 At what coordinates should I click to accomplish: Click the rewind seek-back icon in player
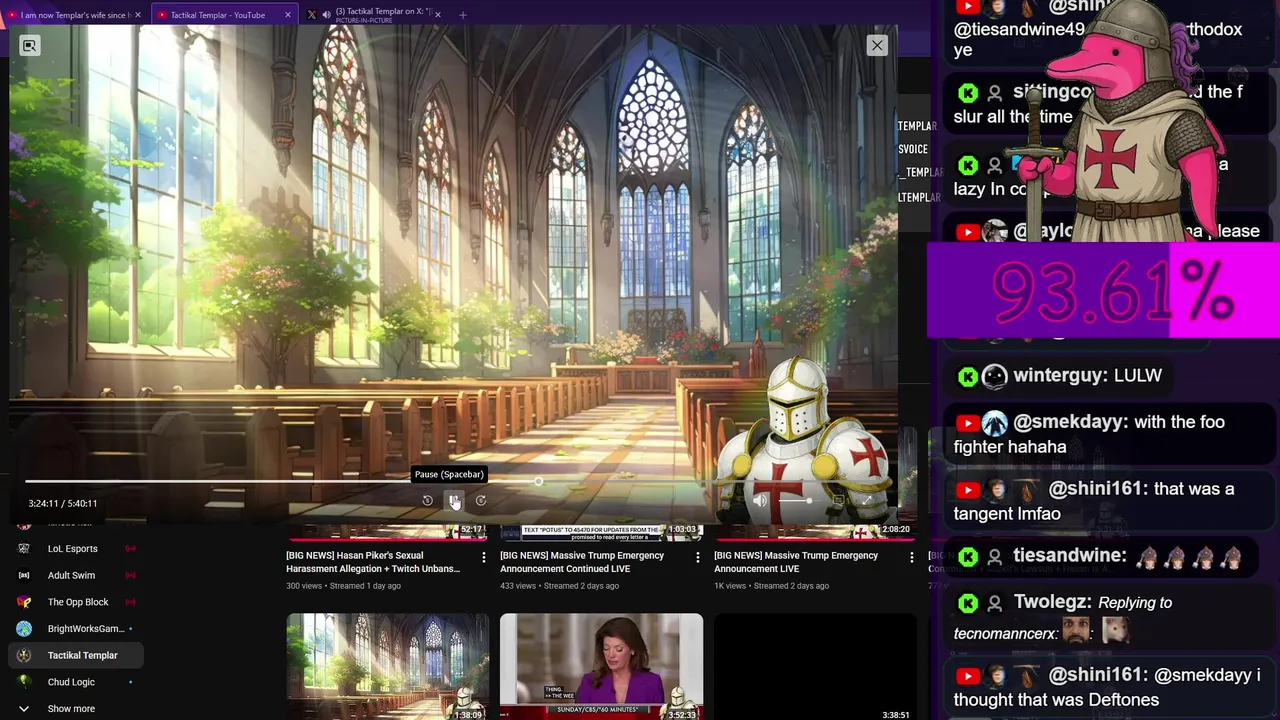point(427,500)
